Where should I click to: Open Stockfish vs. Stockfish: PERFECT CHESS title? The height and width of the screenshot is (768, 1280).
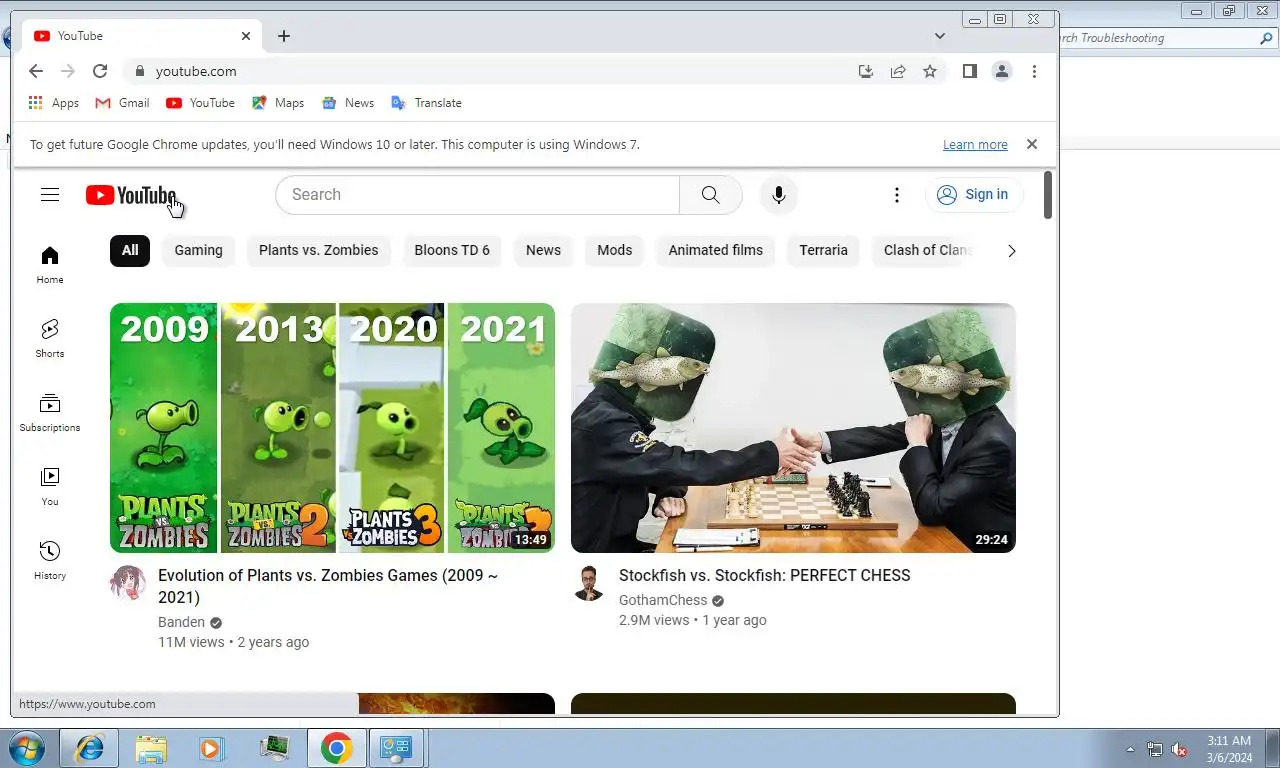765,576
